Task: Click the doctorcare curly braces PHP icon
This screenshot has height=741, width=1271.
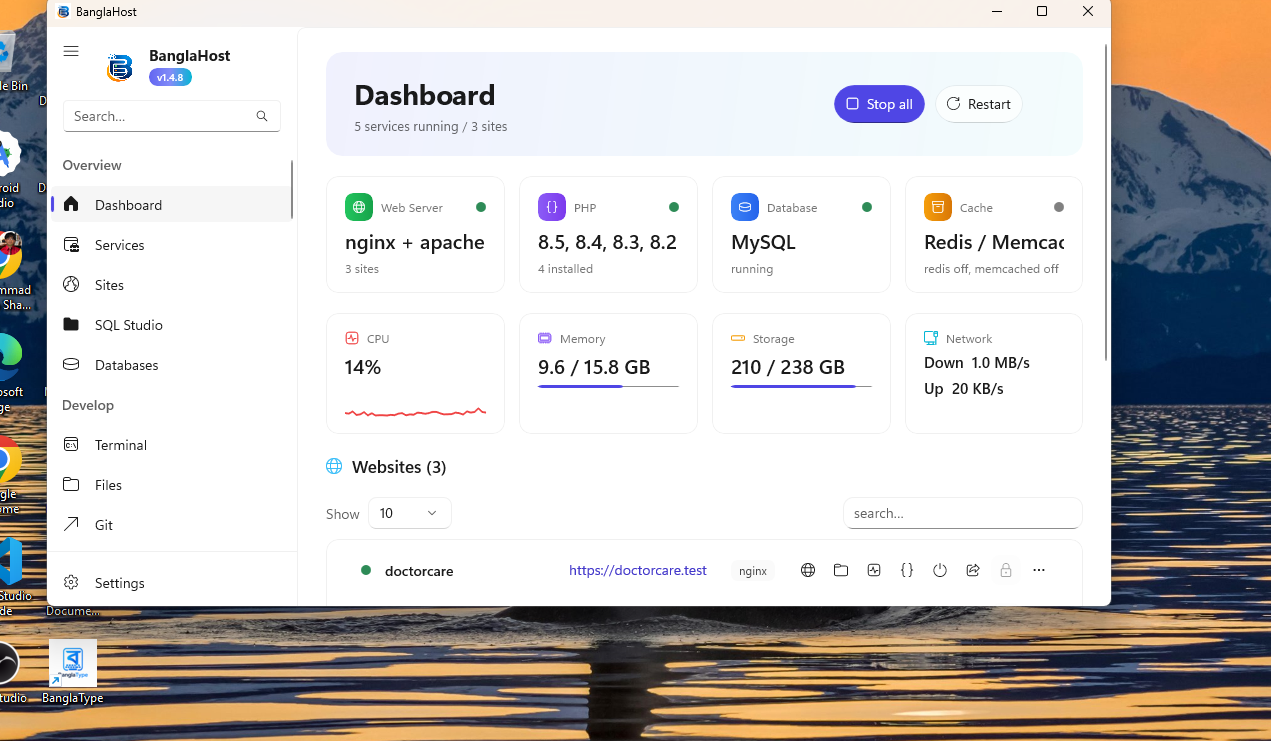Action: point(907,570)
